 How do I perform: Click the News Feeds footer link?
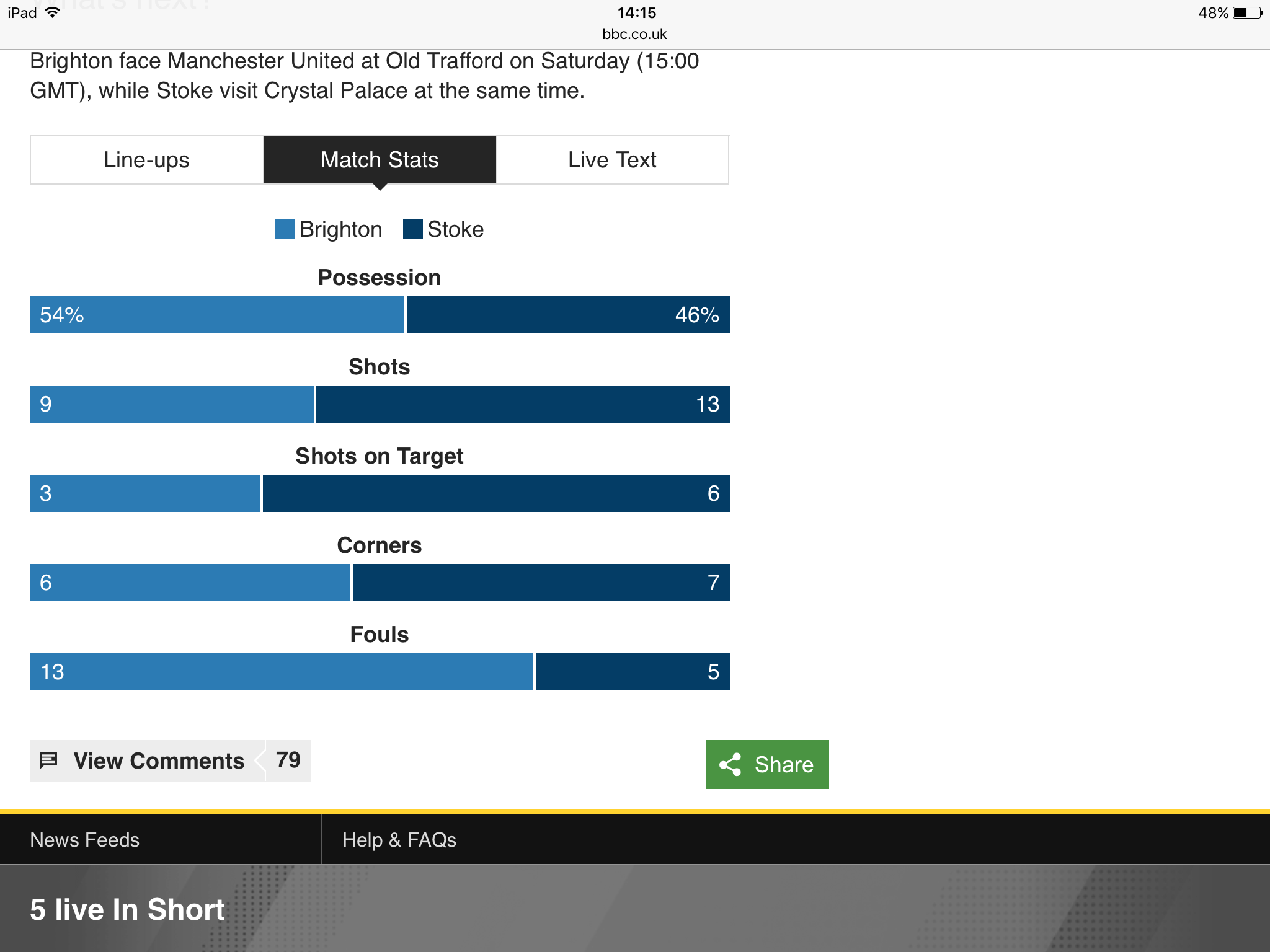pos(85,840)
